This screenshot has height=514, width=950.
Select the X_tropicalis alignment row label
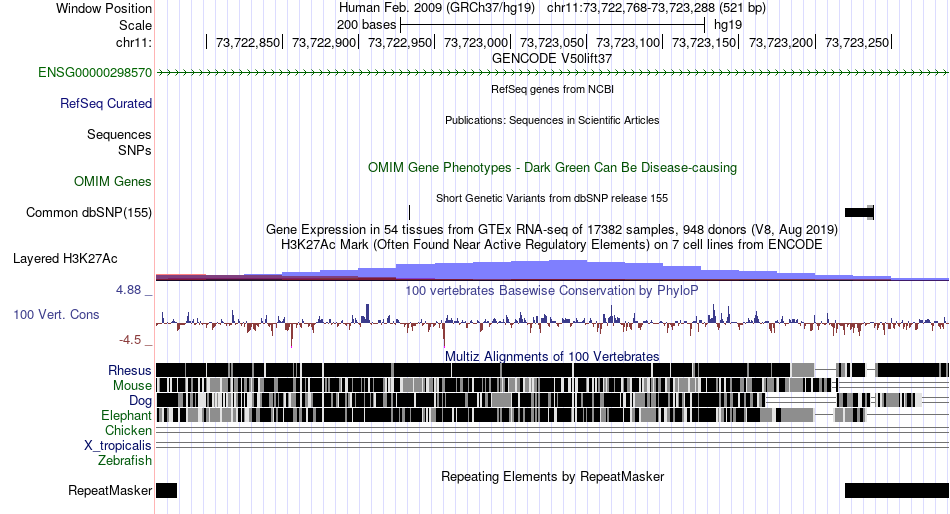118,446
